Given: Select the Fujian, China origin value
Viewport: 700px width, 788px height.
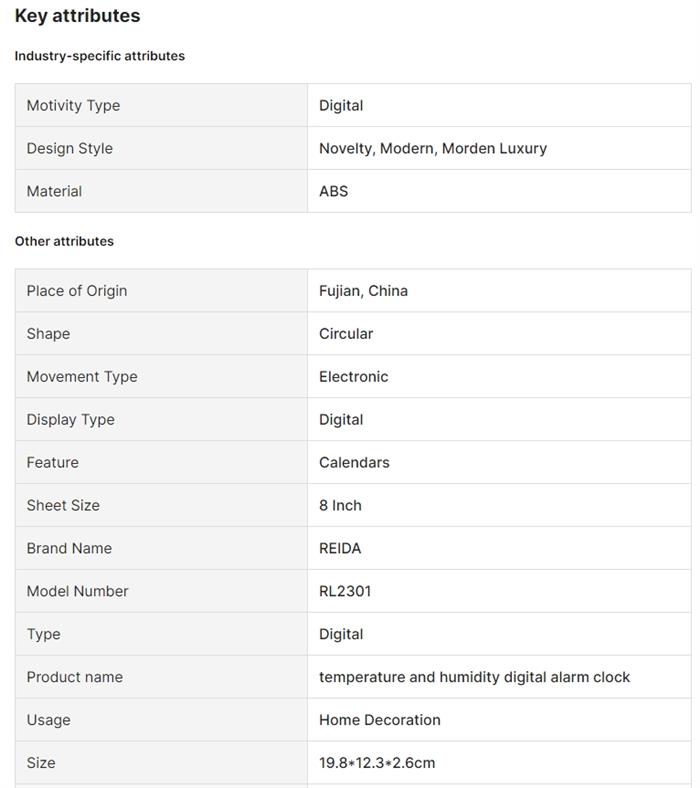Looking at the screenshot, I should tap(363, 291).
